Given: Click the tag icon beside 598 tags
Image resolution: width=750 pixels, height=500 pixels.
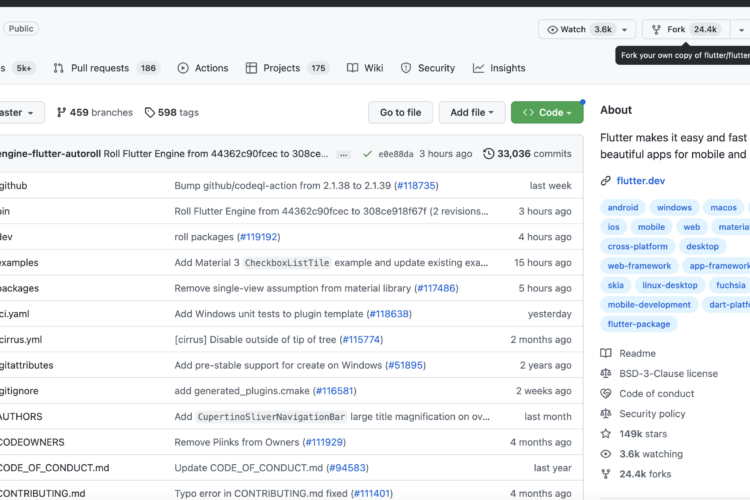Looking at the screenshot, I should point(150,112).
